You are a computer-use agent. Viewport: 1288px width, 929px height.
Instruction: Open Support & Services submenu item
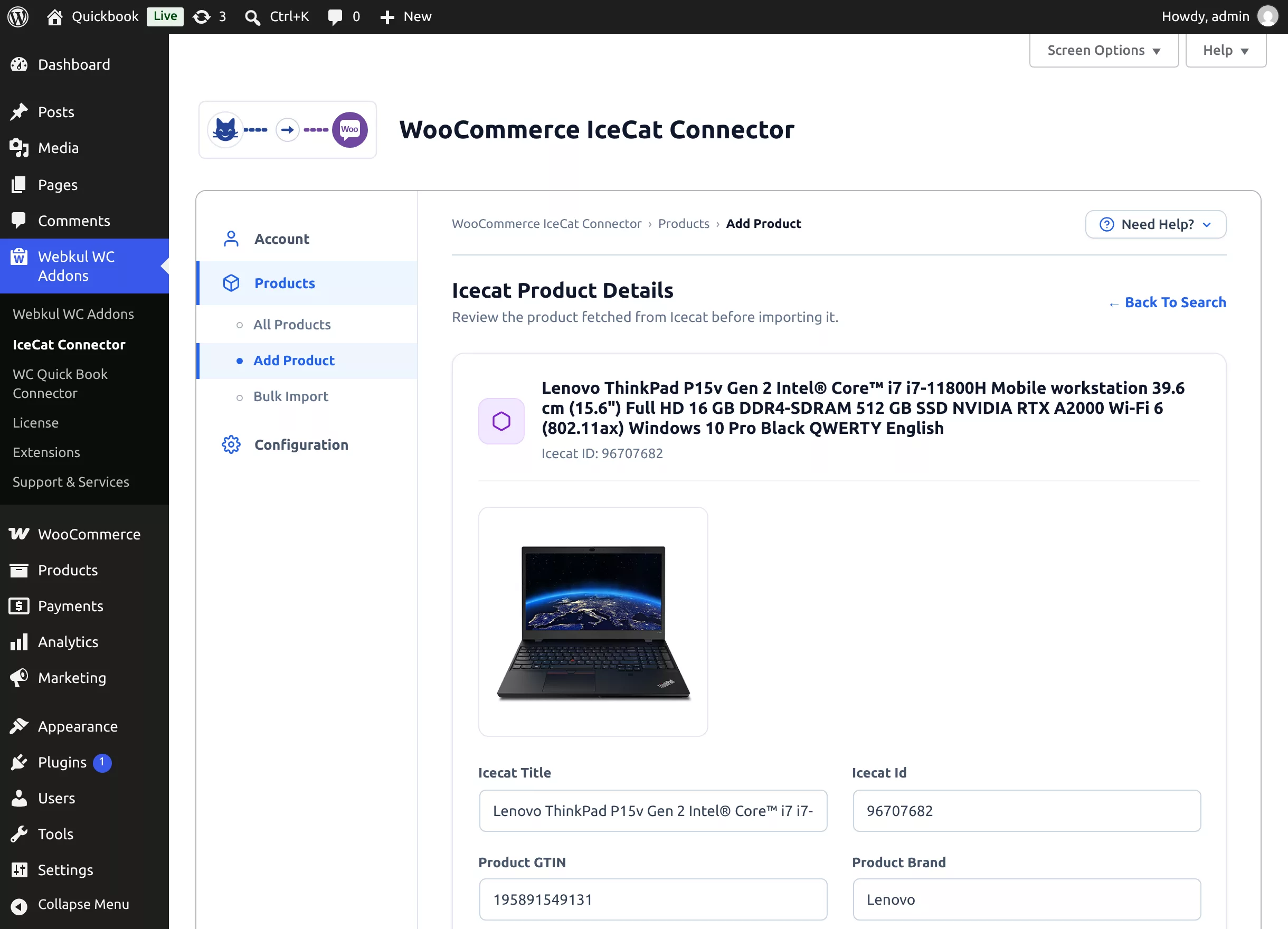click(71, 481)
